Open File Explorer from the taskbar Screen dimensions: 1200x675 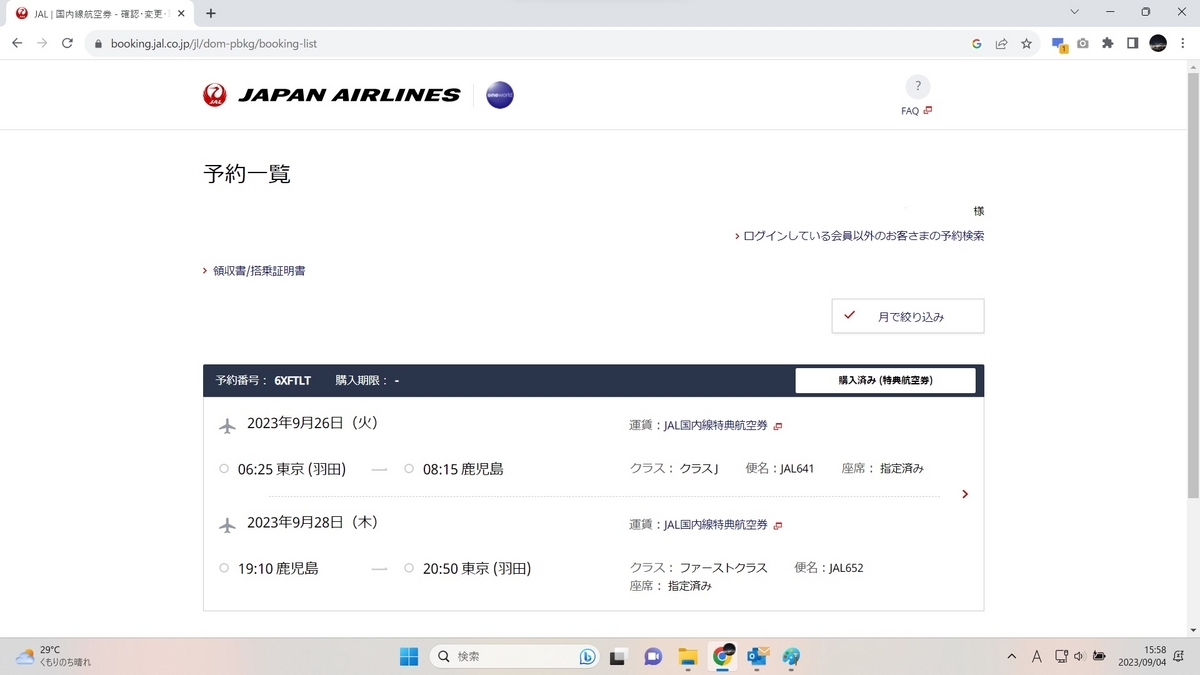(688, 657)
